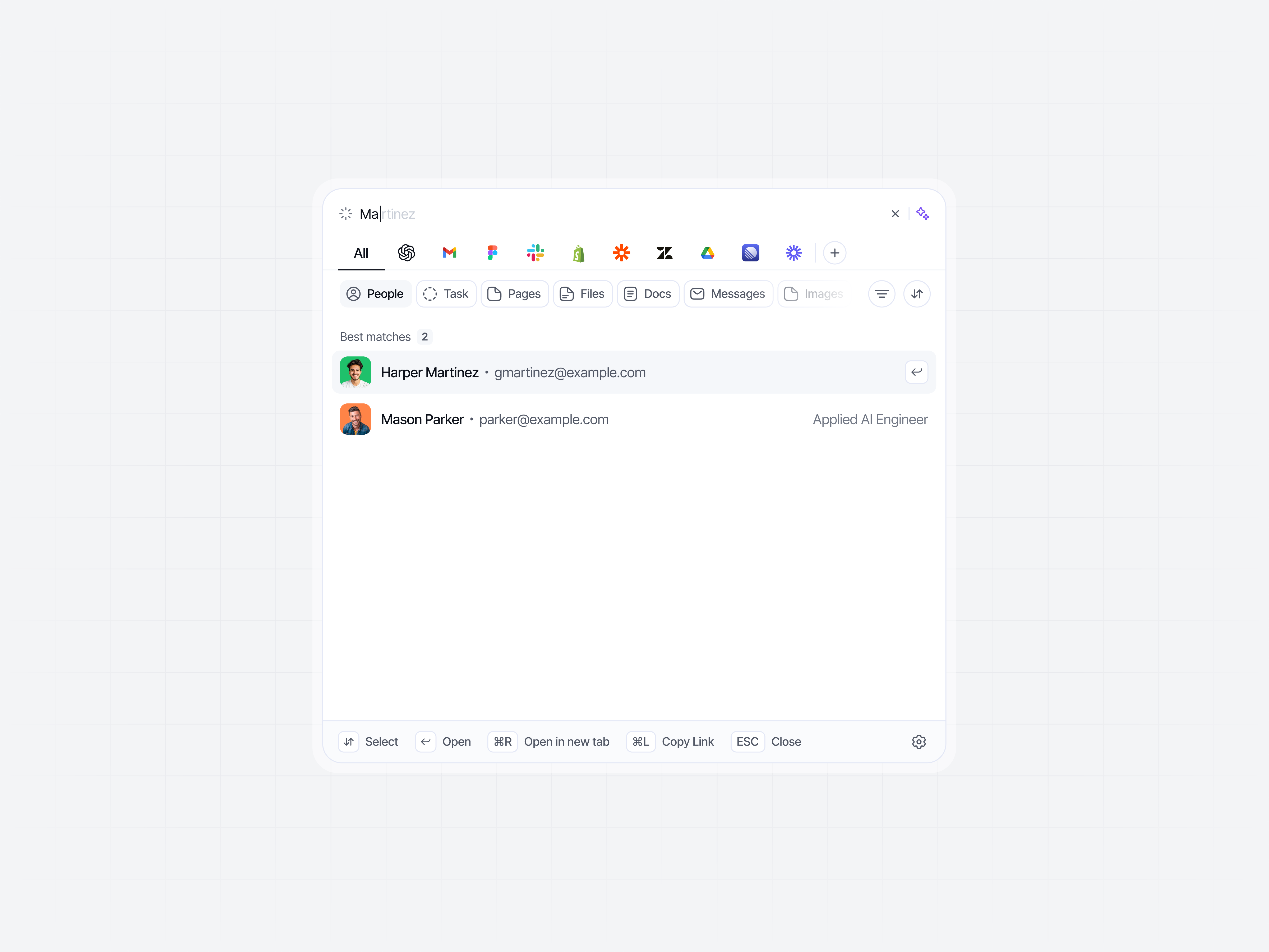
Task: Toggle the Task filter chip
Action: click(x=446, y=294)
